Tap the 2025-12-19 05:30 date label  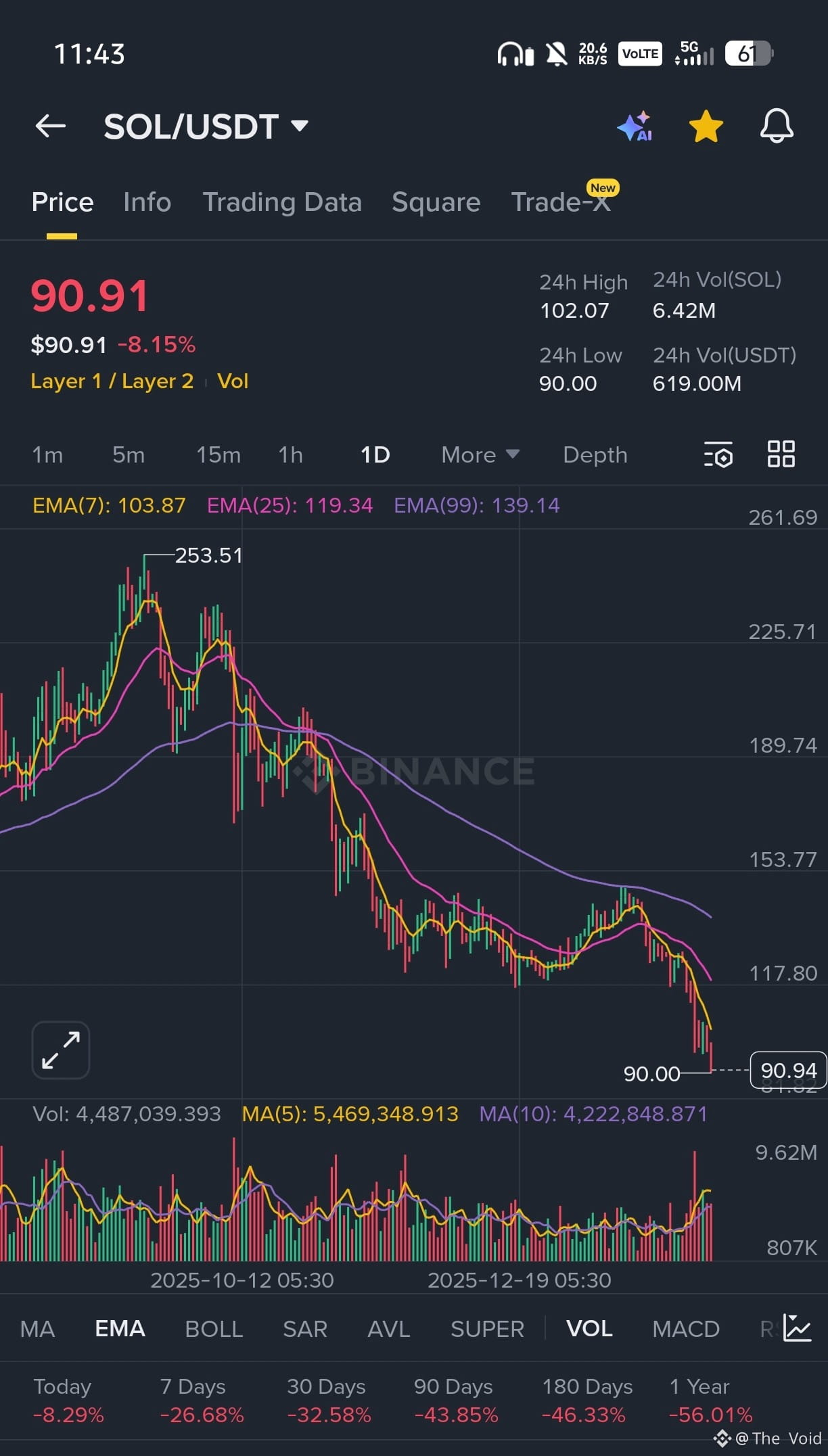point(520,1280)
